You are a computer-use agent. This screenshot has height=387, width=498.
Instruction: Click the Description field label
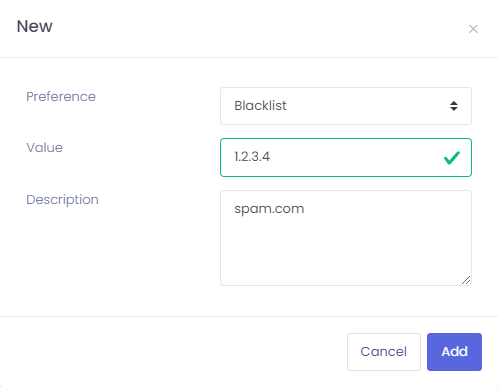coord(62,200)
